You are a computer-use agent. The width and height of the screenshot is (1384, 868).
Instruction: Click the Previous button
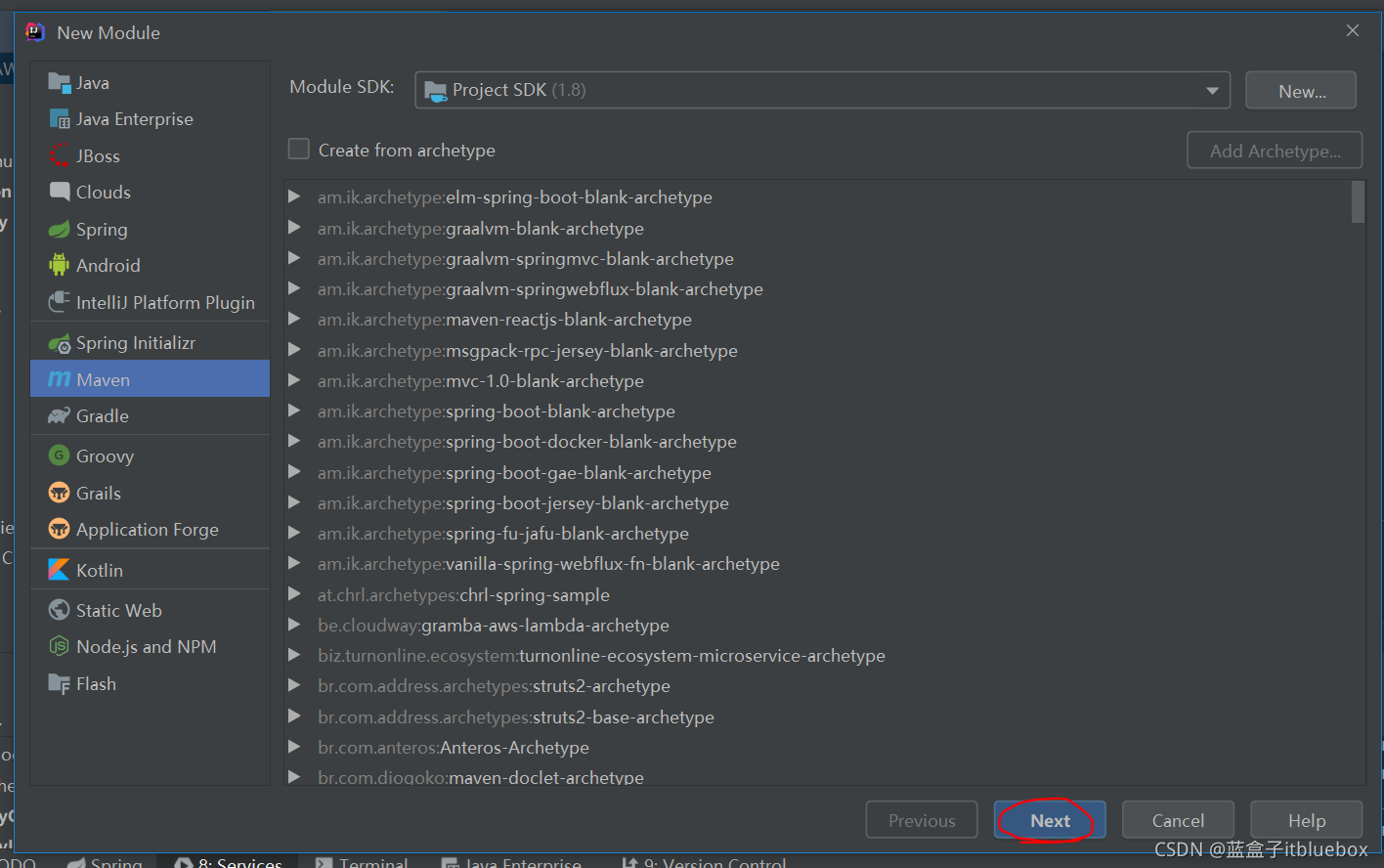[922, 820]
